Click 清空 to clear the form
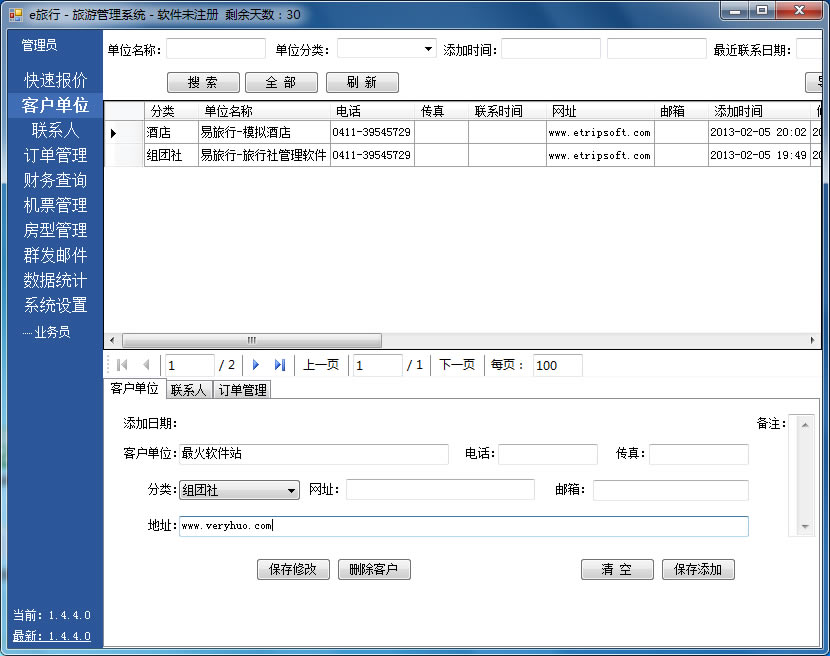Viewport: 830px width, 656px height. 617,569
